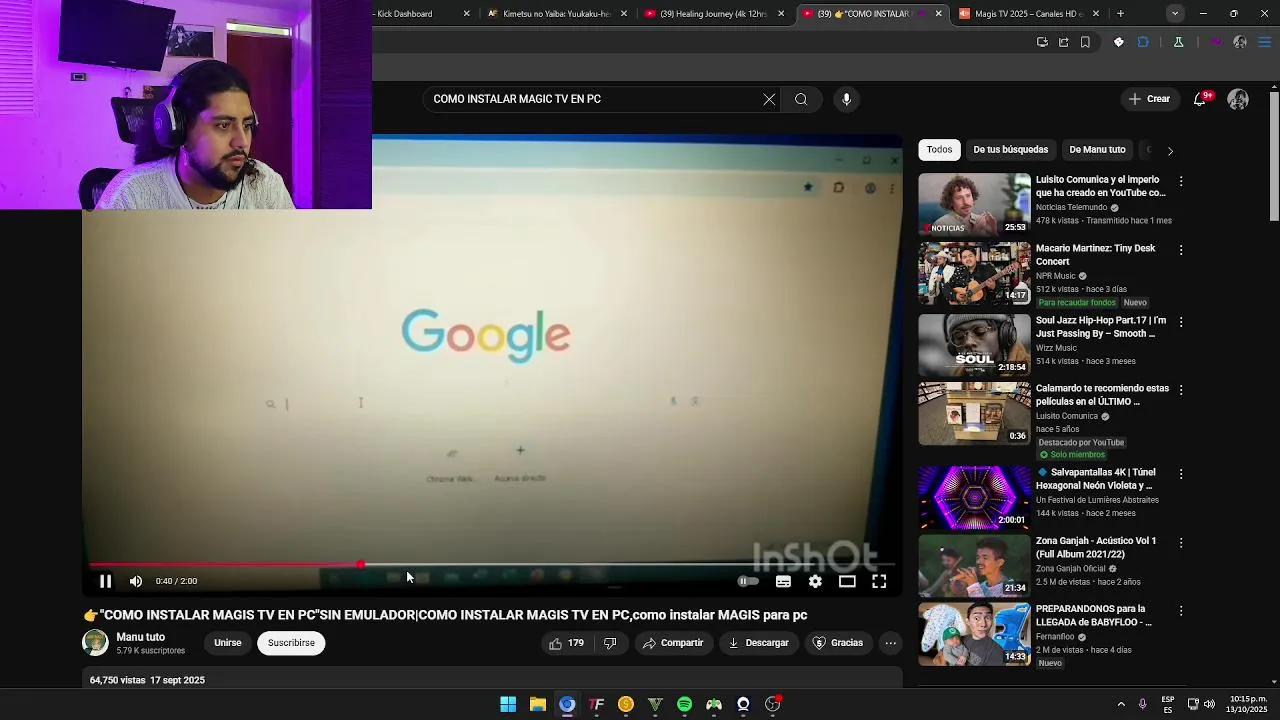Open options for Zona Ganjah Acústico video
The width and height of the screenshot is (1280, 720).
pyautogui.click(x=1181, y=543)
